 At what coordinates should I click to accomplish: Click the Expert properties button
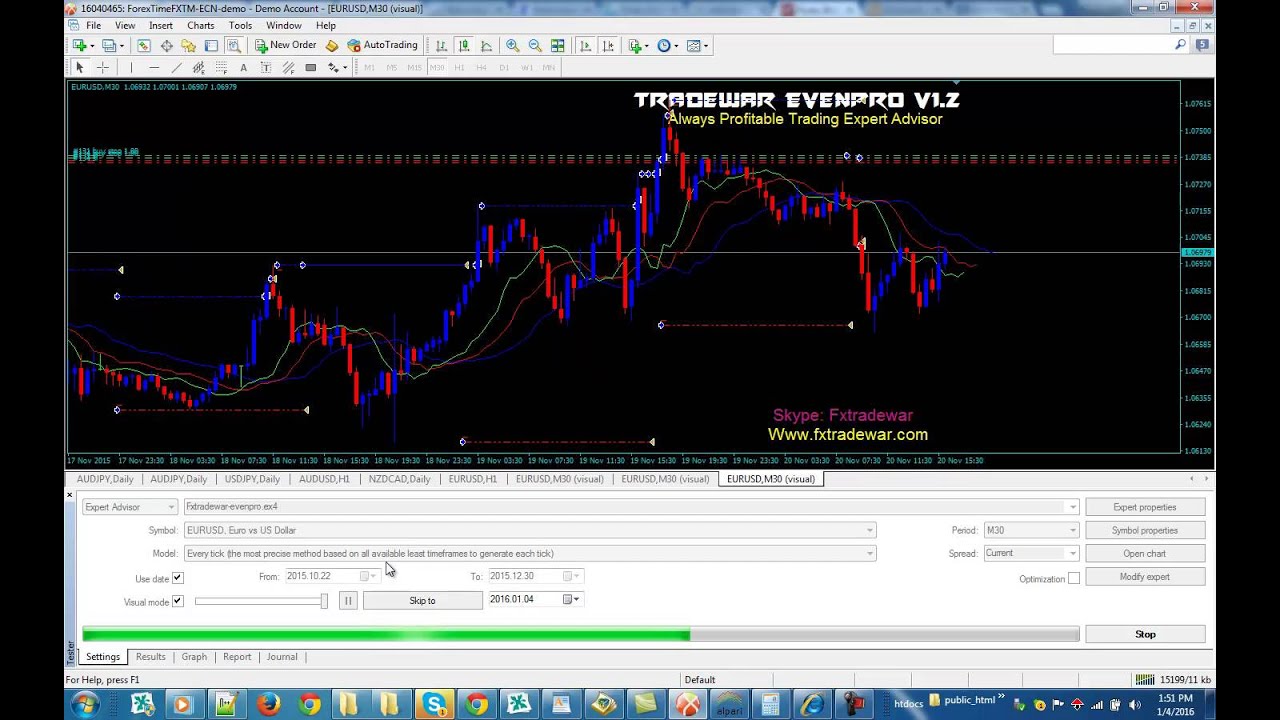[x=1145, y=507]
